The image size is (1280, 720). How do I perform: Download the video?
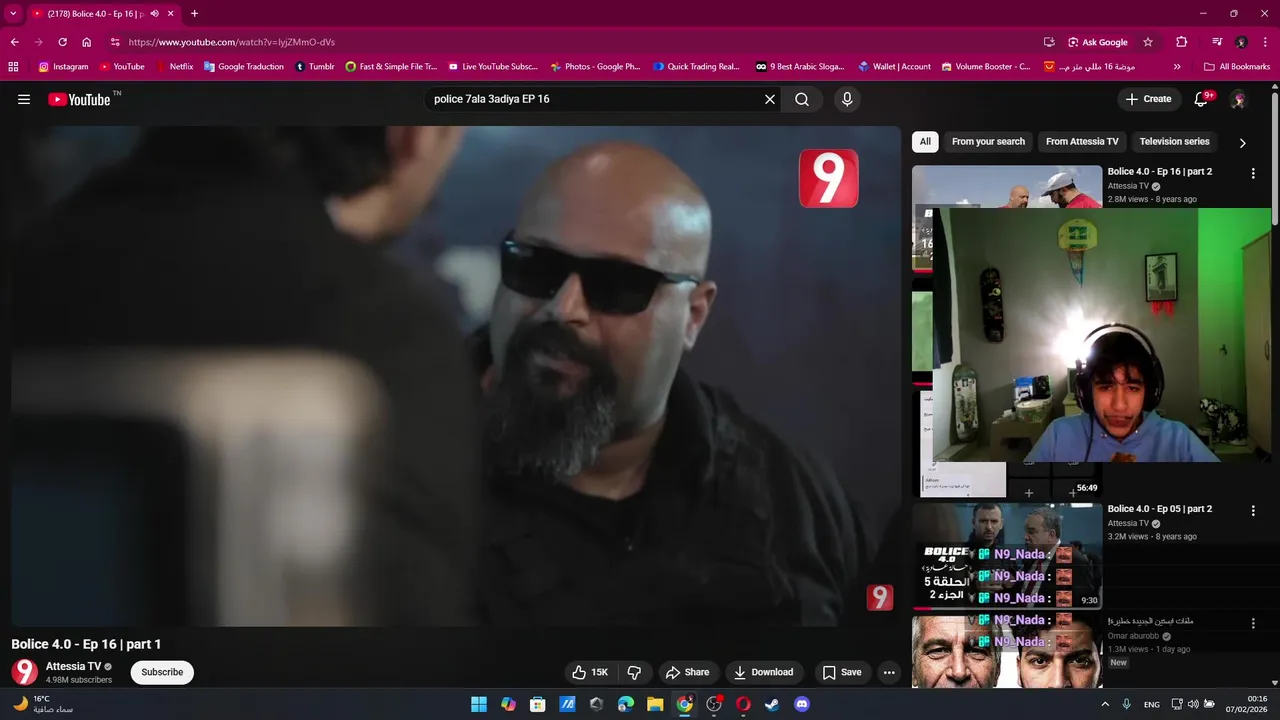point(762,672)
